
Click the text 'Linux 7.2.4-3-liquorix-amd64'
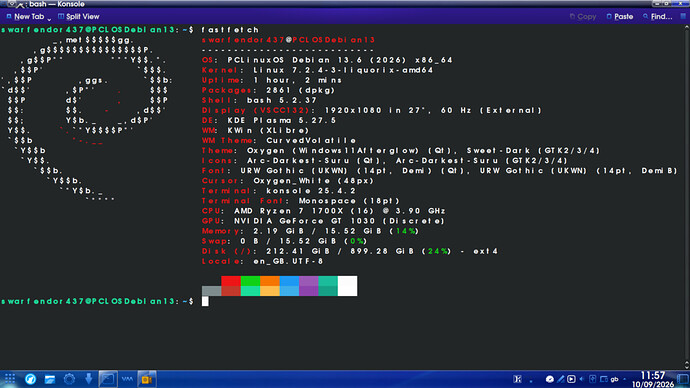tap(343, 70)
